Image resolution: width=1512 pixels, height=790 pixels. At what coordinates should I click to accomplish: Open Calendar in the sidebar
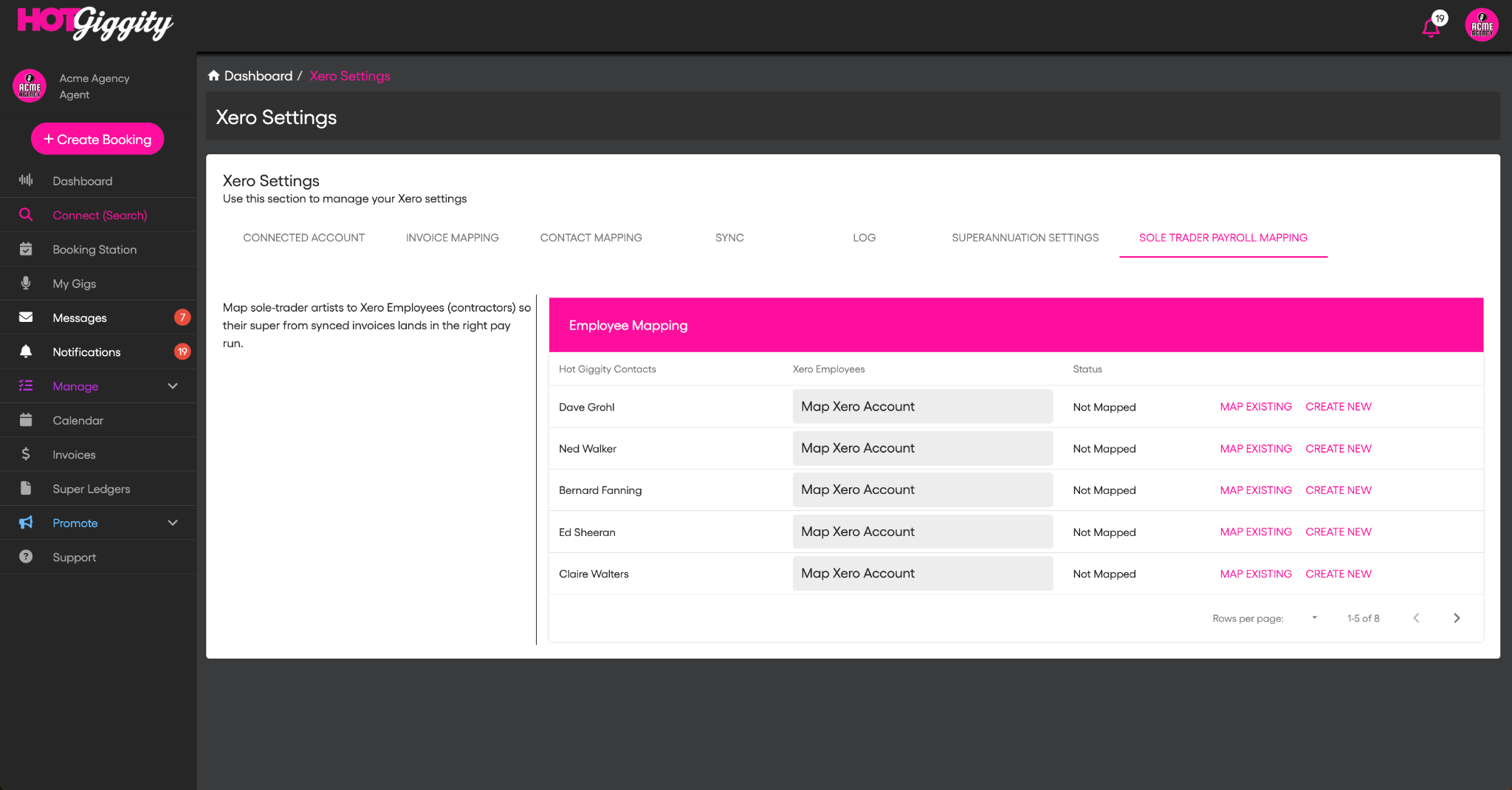point(98,420)
